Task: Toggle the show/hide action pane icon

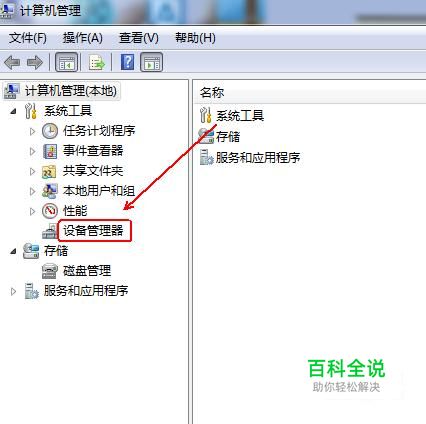Action: pos(152,62)
